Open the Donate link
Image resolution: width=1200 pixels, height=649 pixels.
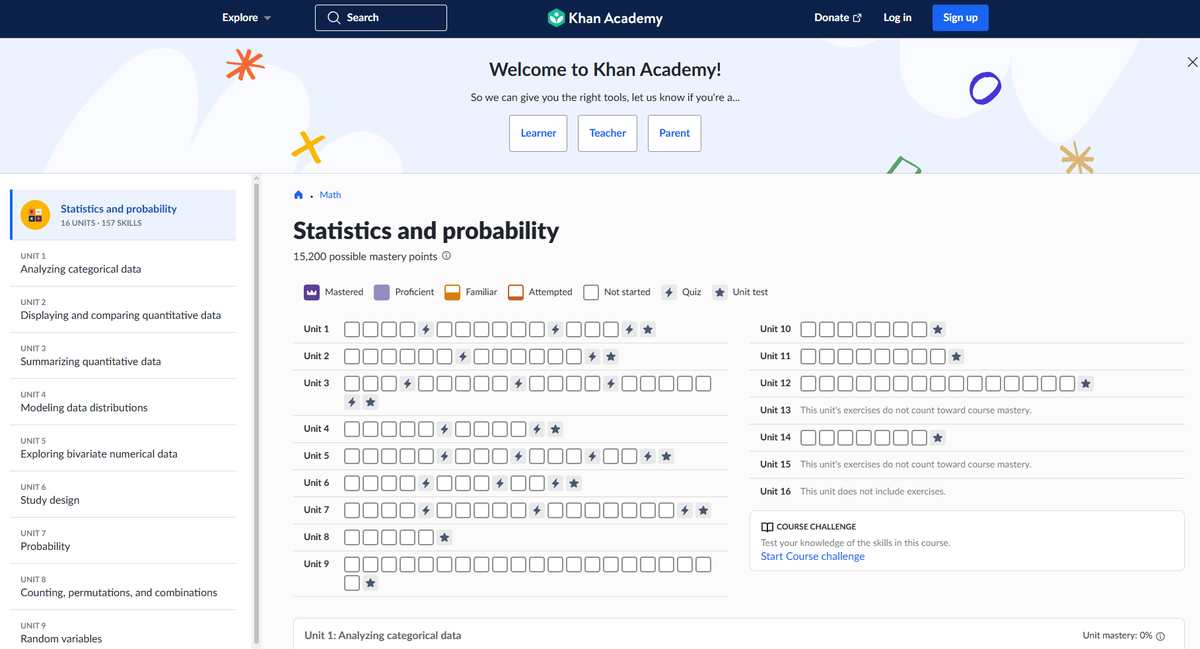pyautogui.click(x=838, y=18)
